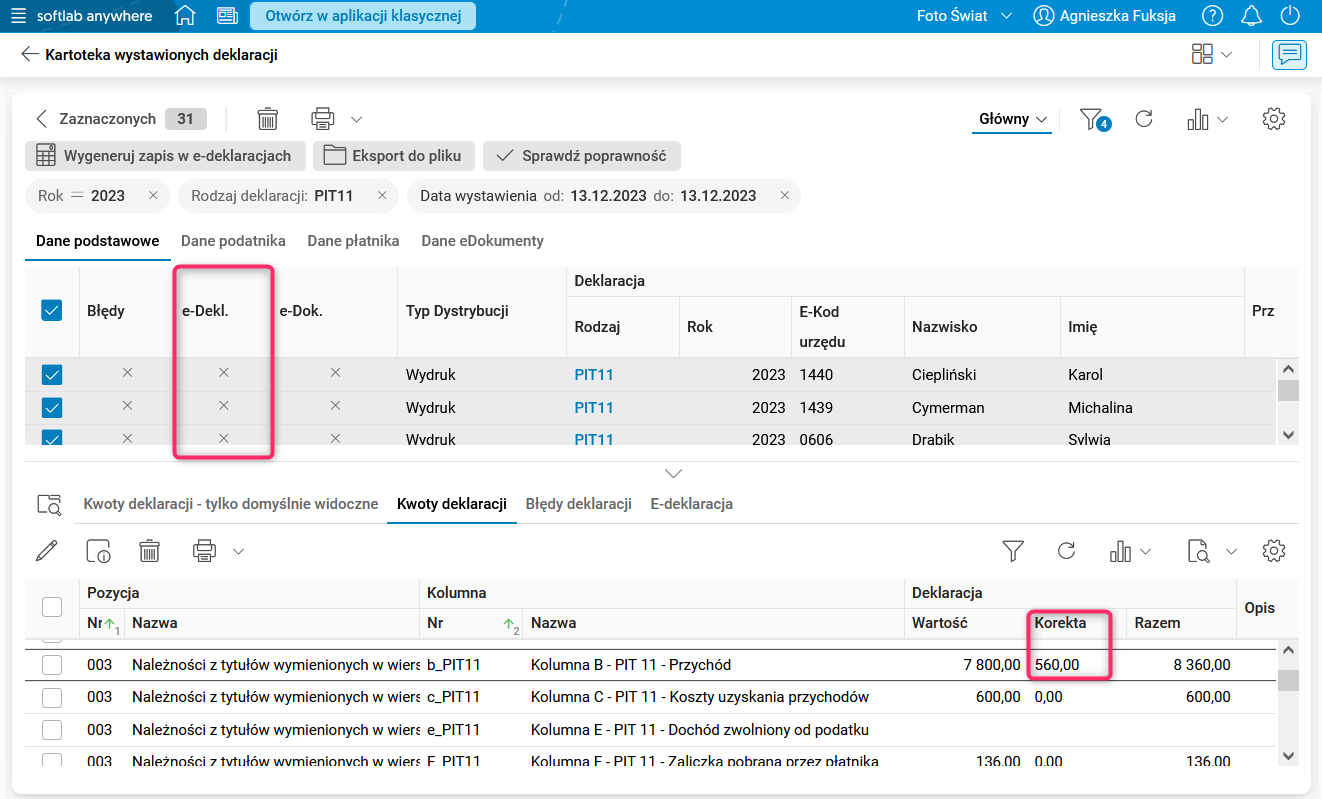Screen dimensions: 1322x799
Task: Expand the print options arrow in the top toolbar
Action: coord(356,119)
